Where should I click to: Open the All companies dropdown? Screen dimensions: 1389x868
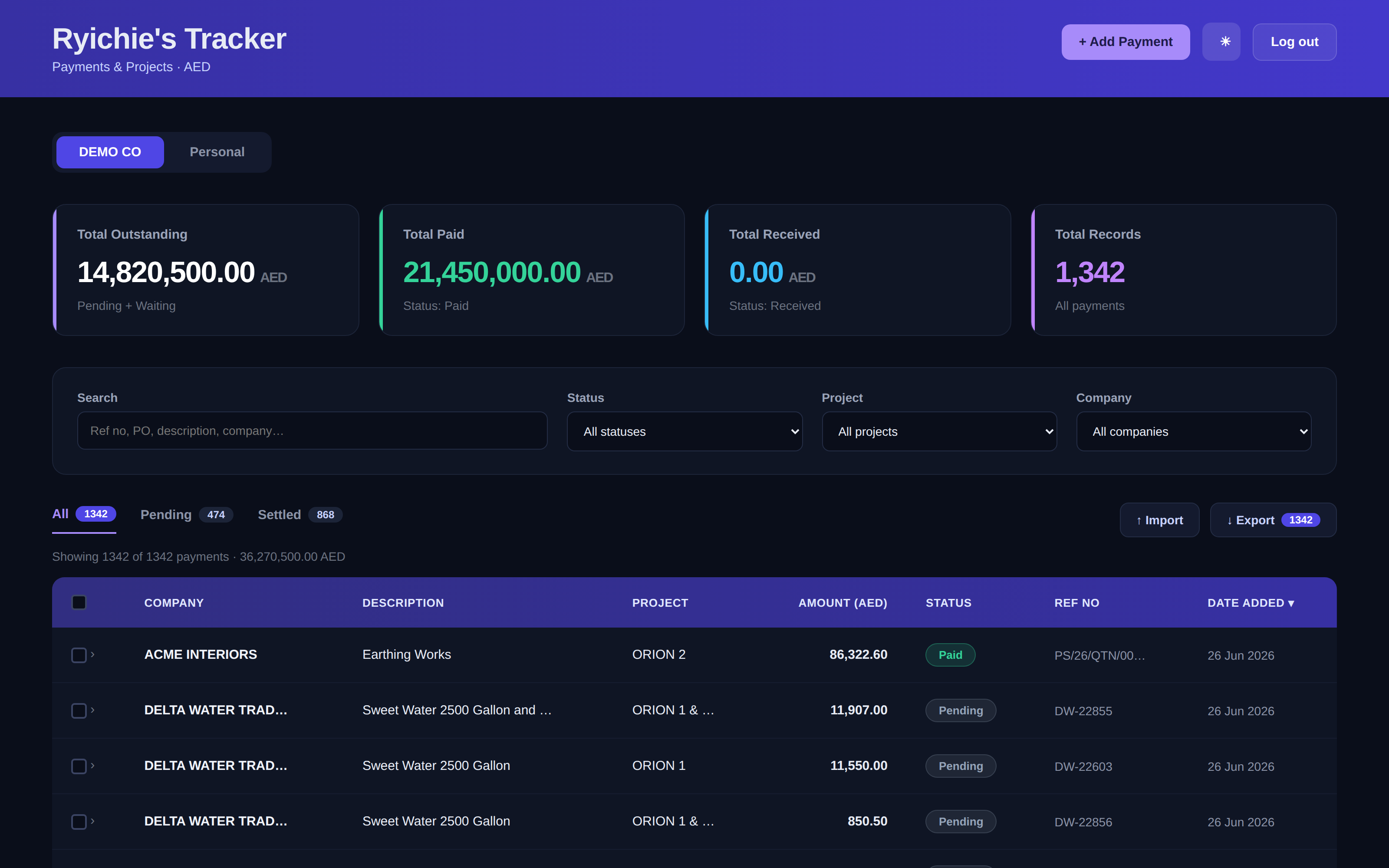1193,431
